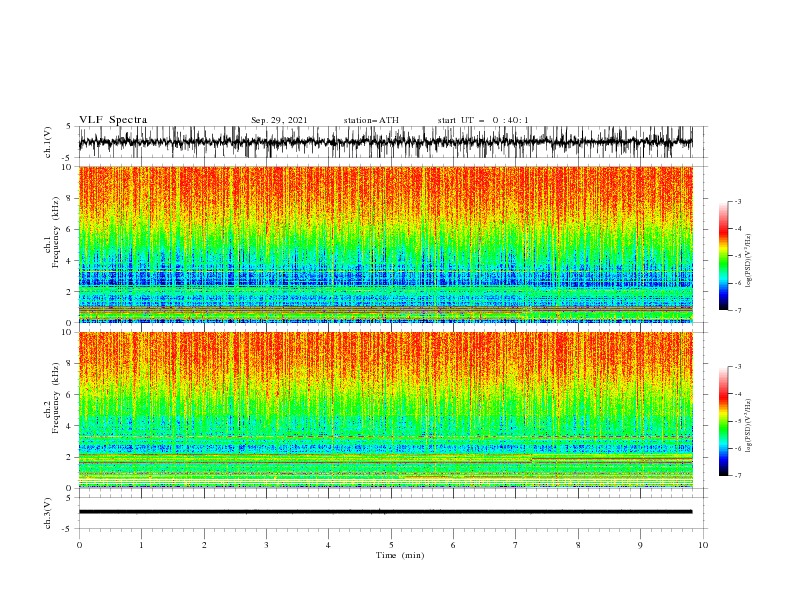This screenshot has width=792, height=612.
Task: Click time axis tick label '10'
Action: (x=703, y=545)
